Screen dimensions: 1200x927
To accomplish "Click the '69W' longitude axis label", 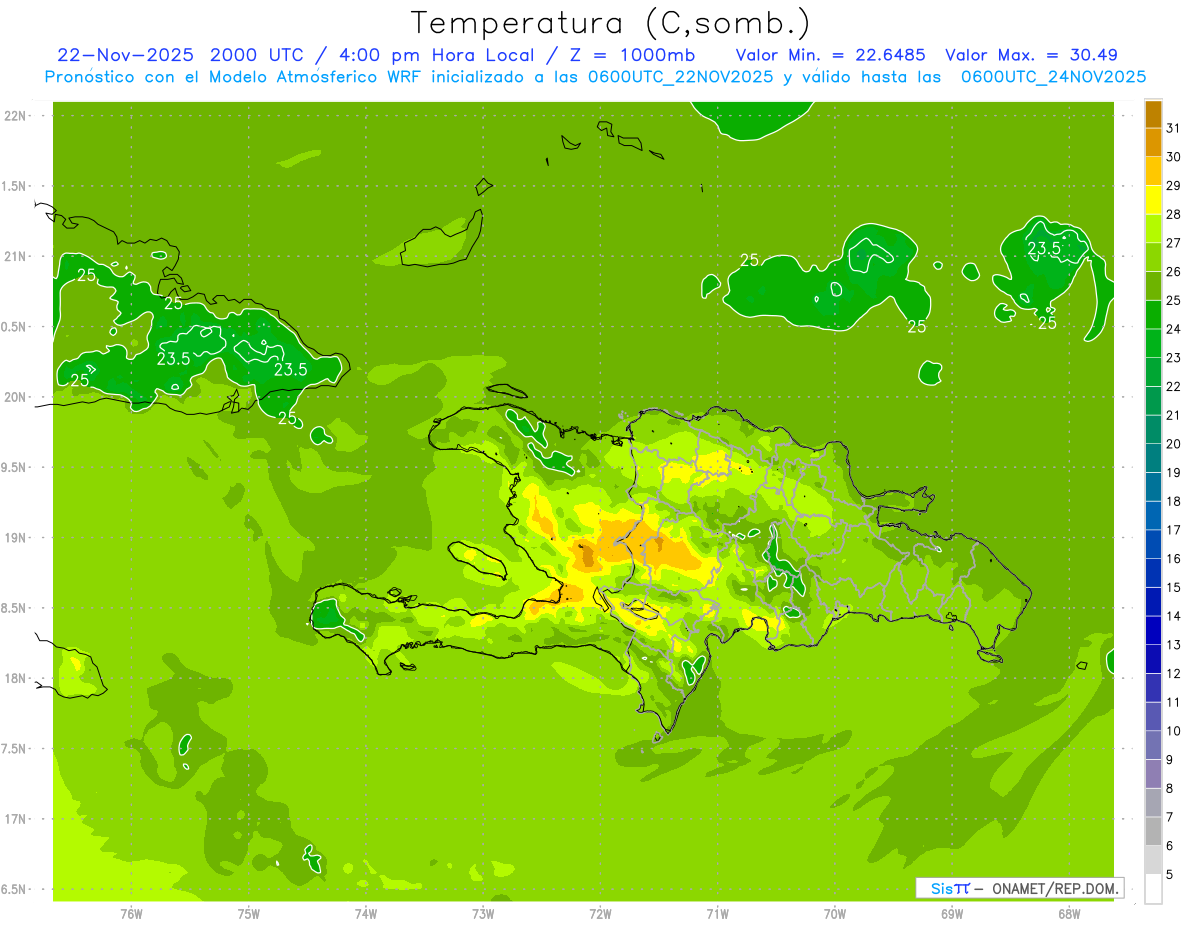I will tap(952, 913).
